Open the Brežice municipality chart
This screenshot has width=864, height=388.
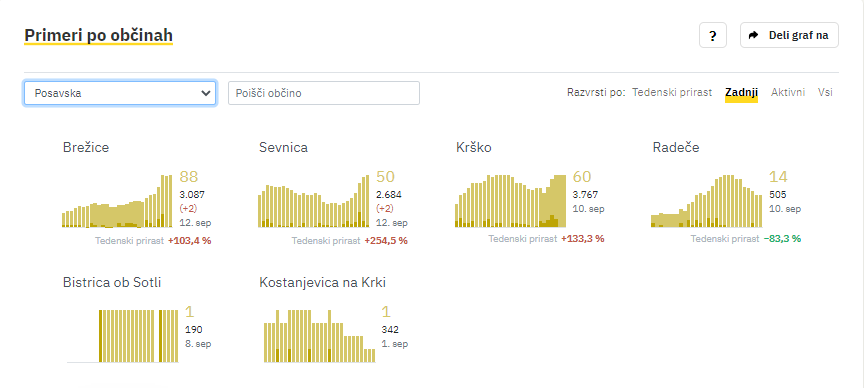coord(117,201)
